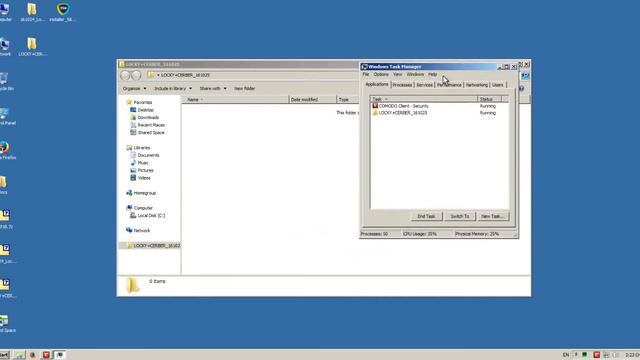Switch to the Networking tab

477,85
